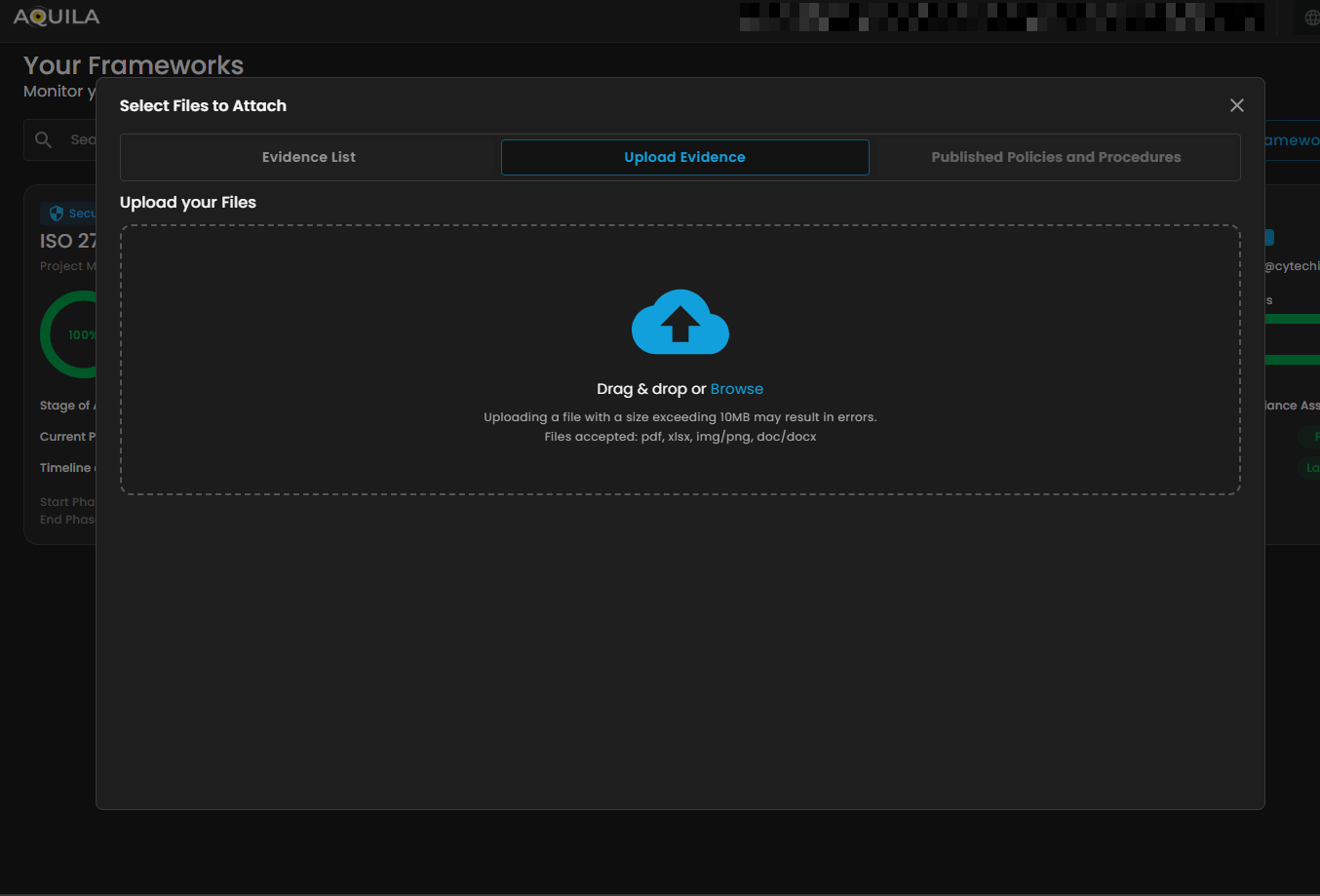
Task: Click the cloud upload icon
Action: (x=680, y=323)
